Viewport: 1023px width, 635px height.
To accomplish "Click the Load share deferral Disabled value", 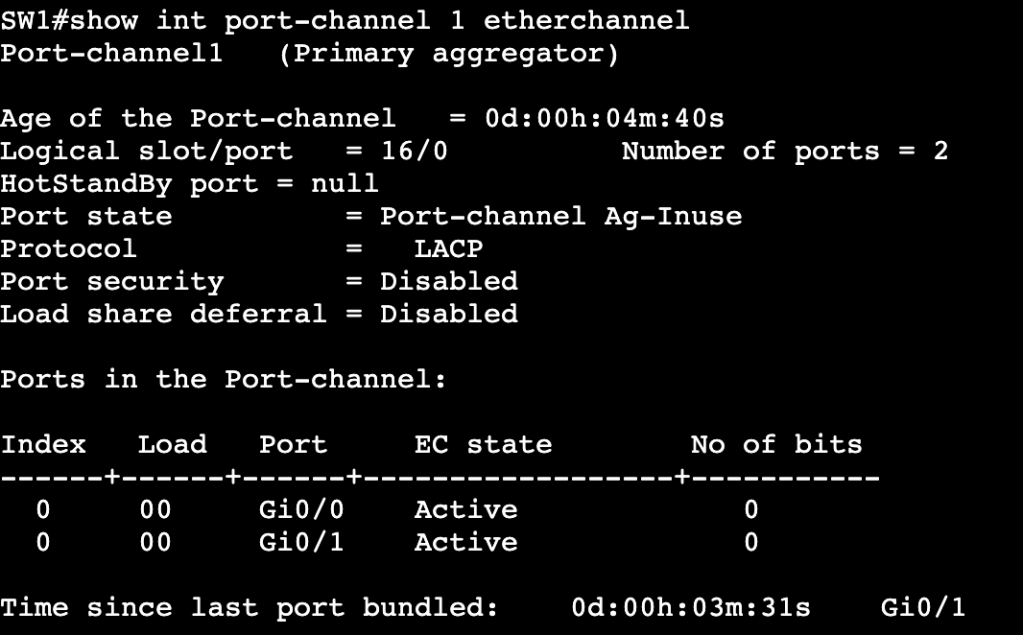I will pyautogui.click(x=449, y=314).
